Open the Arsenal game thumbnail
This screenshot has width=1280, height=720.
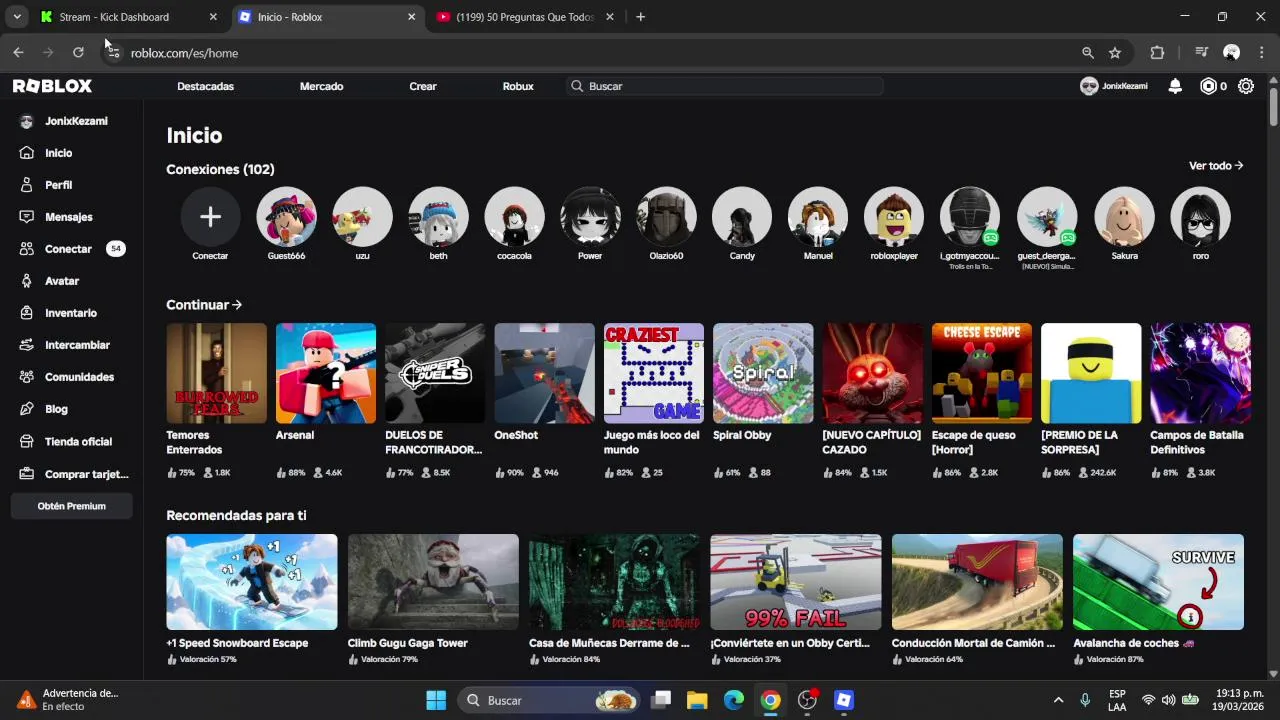[326, 373]
